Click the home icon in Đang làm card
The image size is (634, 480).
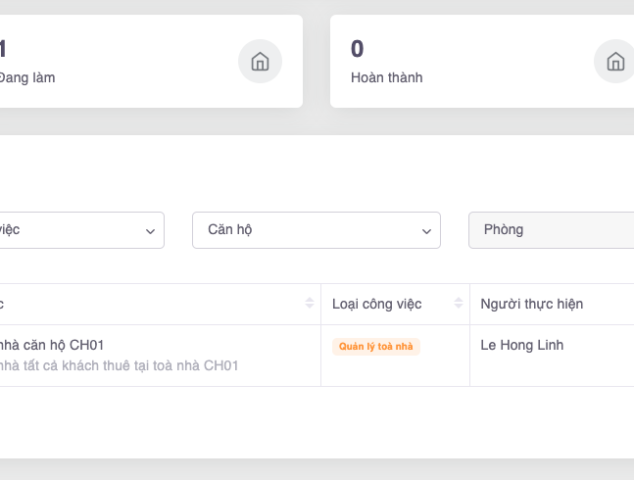click(x=259, y=62)
